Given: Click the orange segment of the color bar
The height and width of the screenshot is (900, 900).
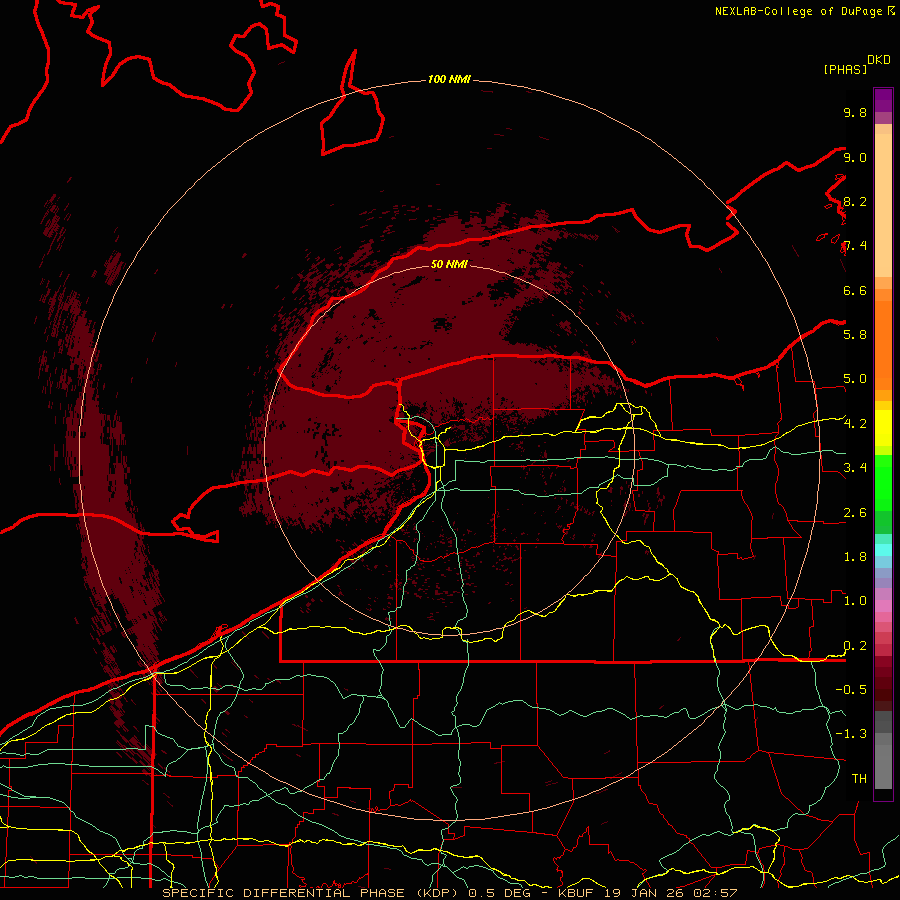Looking at the screenshot, I should coord(883,344).
